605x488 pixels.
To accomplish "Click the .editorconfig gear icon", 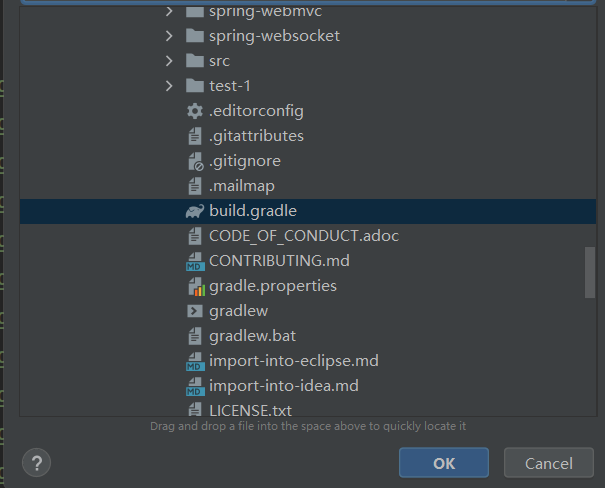I will pyautogui.click(x=195, y=111).
